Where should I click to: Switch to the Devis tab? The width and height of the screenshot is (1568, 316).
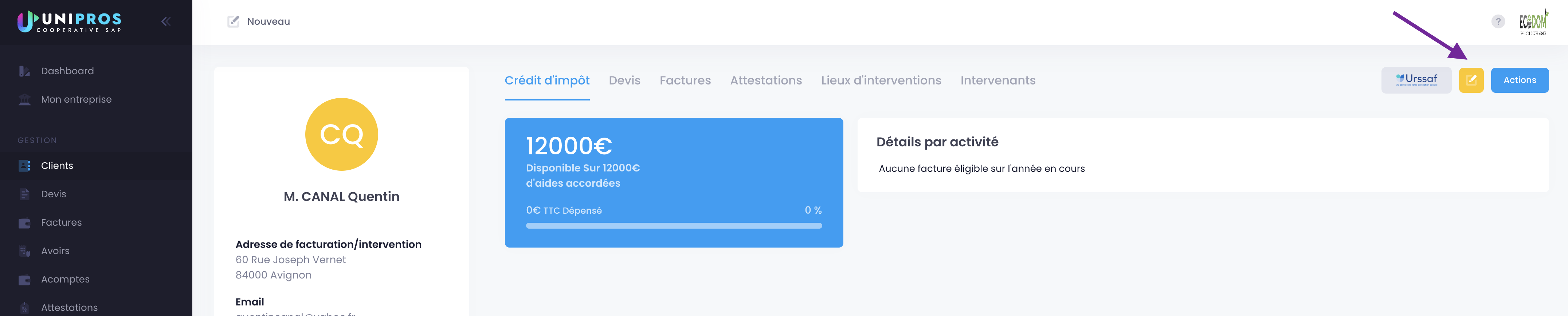click(624, 80)
